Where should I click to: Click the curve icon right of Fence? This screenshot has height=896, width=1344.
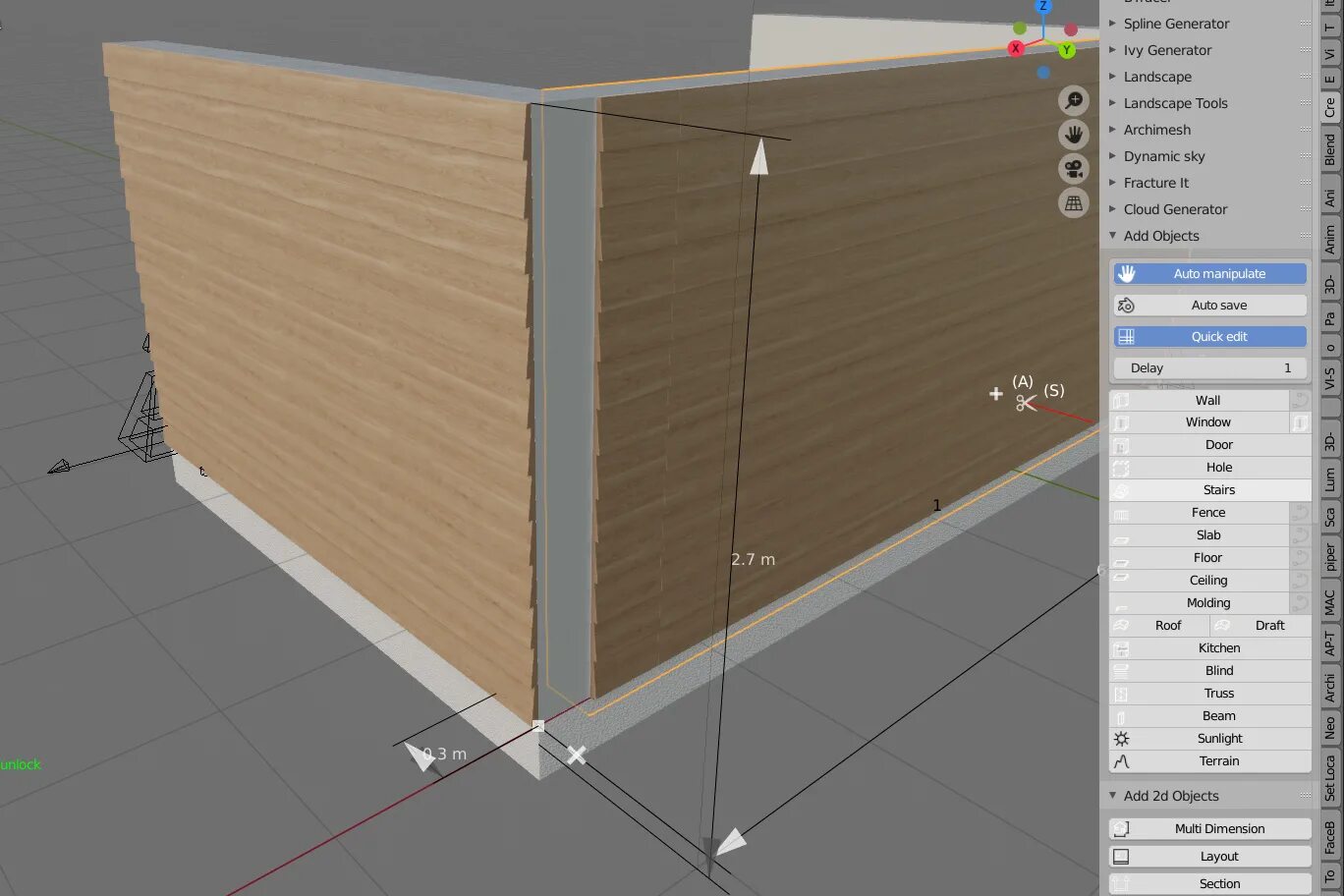(x=1300, y=513)
